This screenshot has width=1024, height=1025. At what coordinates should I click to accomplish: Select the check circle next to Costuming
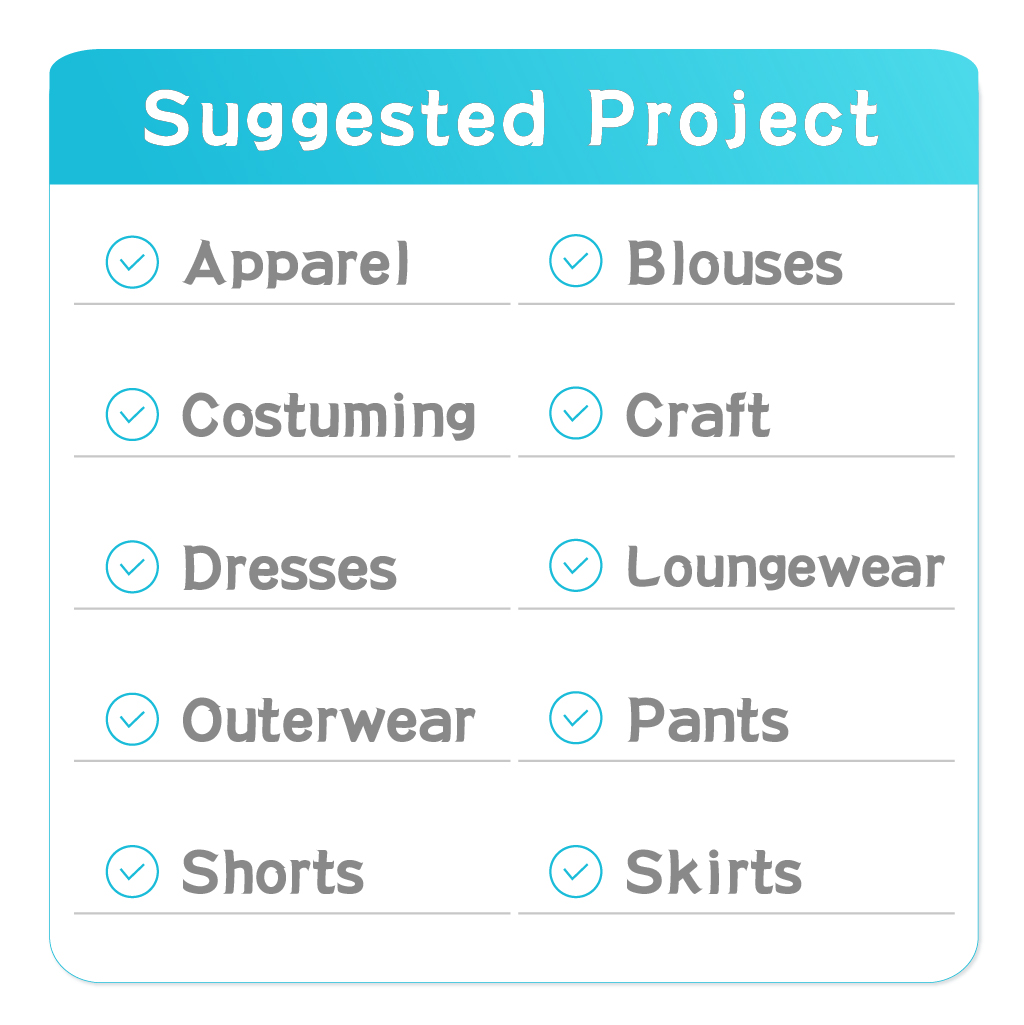point(132,414)
